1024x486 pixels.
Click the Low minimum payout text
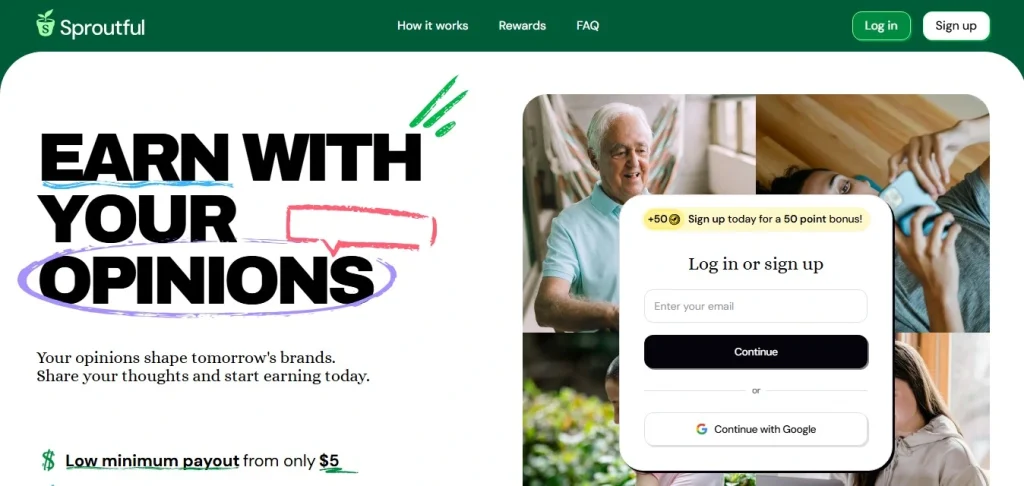[152, 461]
